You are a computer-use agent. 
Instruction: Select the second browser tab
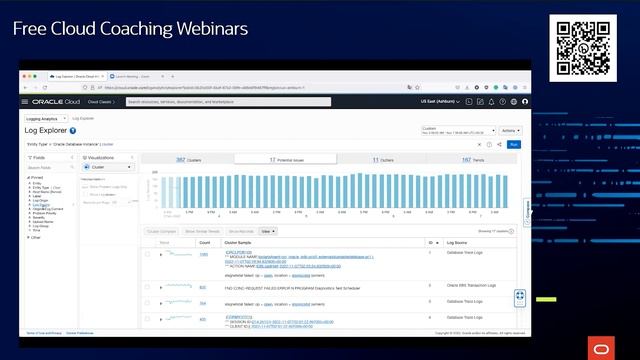point(137,76)
